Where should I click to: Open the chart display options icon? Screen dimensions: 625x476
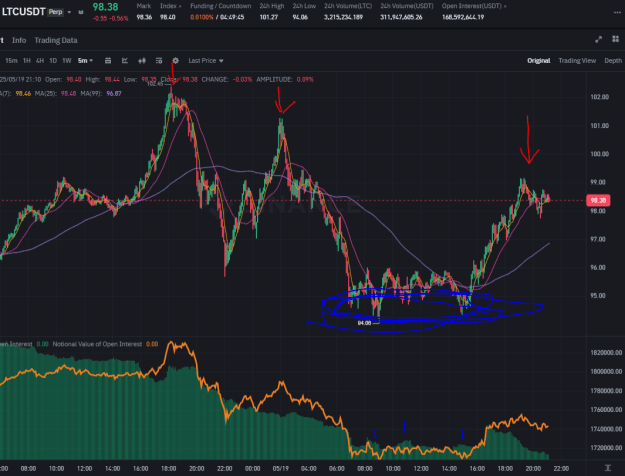[x=159, y=61]
